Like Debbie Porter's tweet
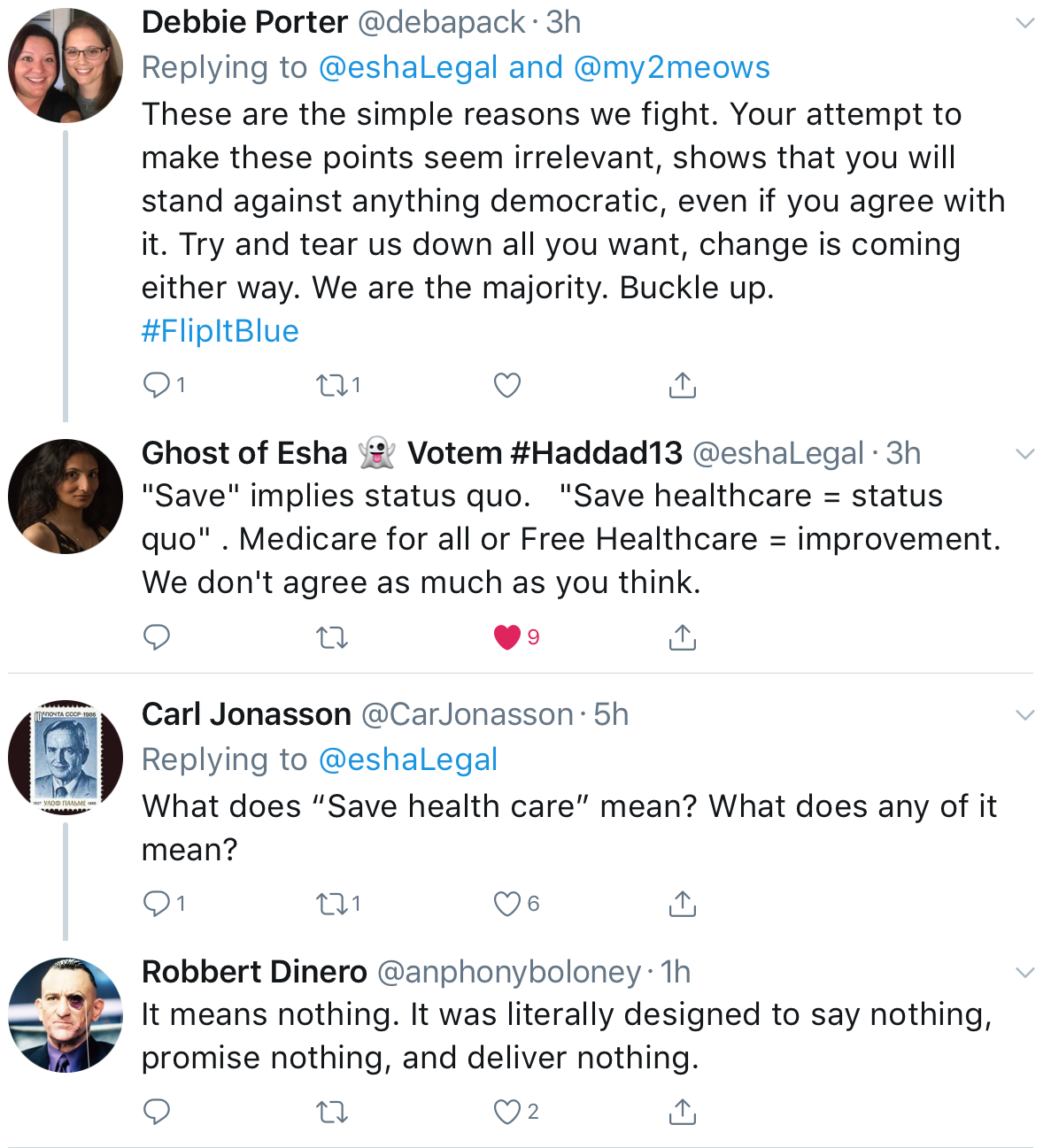The width and height of the screenshot is (1051, 1148). pyautogui.click(x=507, y=385)
